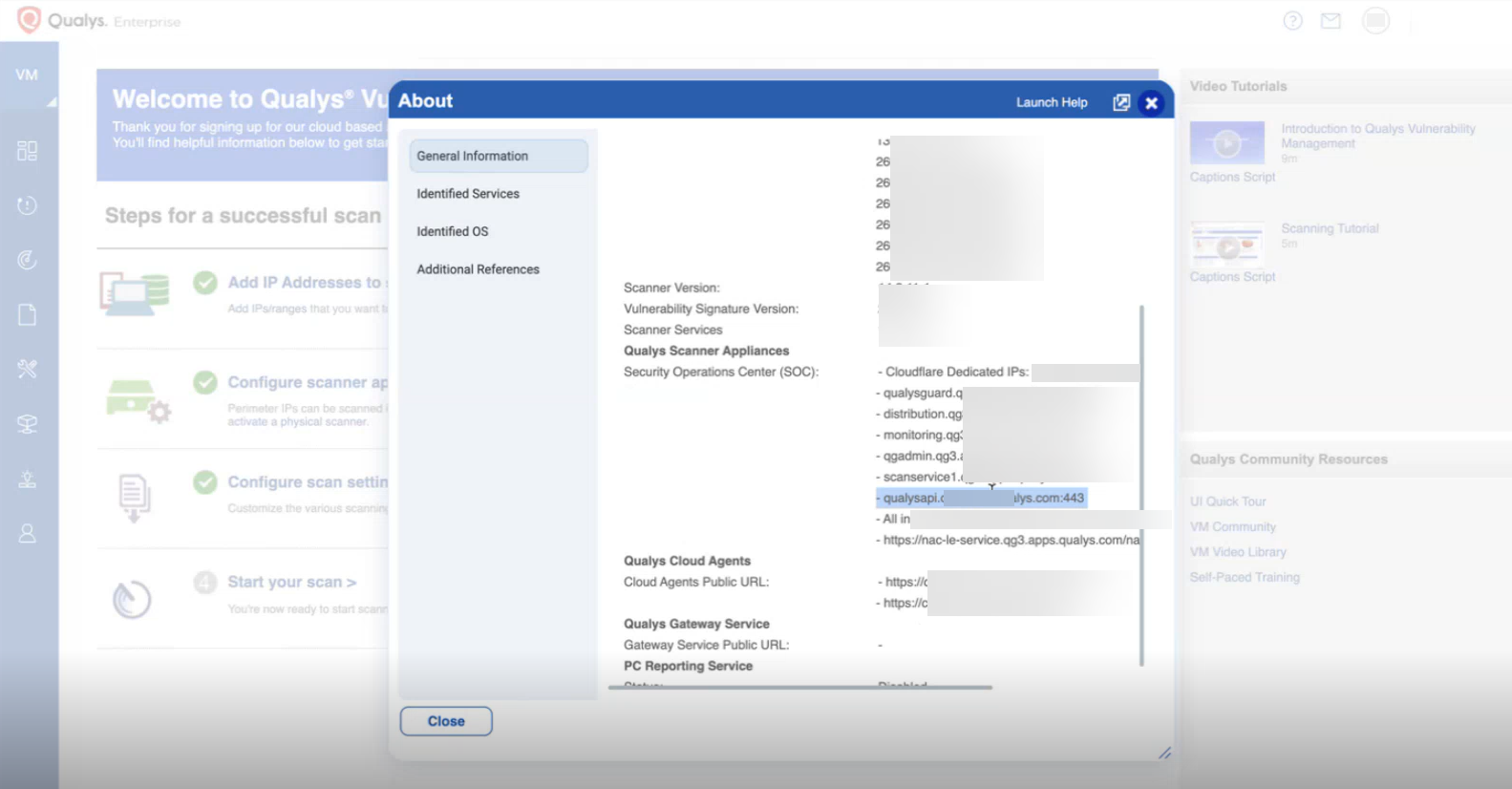Open Configure scan settings step link
The image size is (1512, 789).
pos(308,482)
